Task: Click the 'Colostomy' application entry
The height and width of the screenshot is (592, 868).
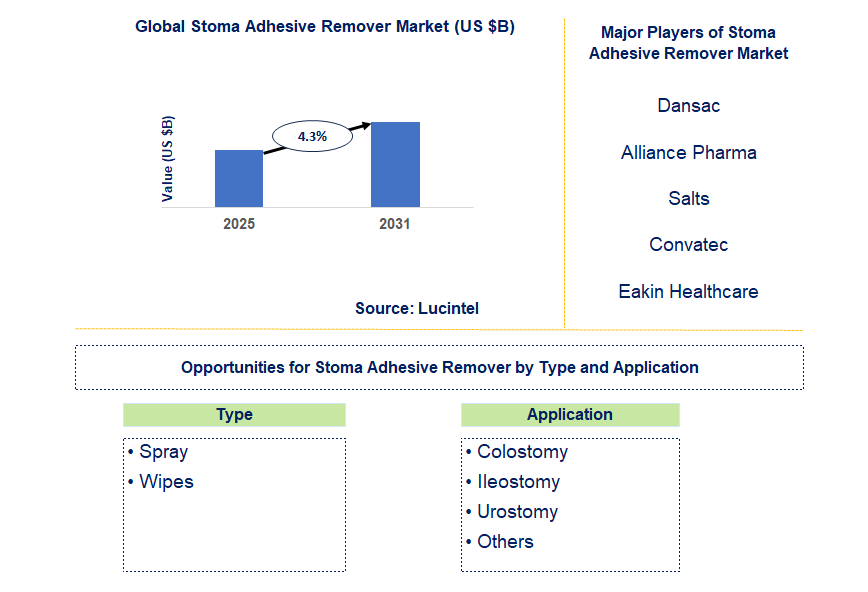Action: point(523,452)
